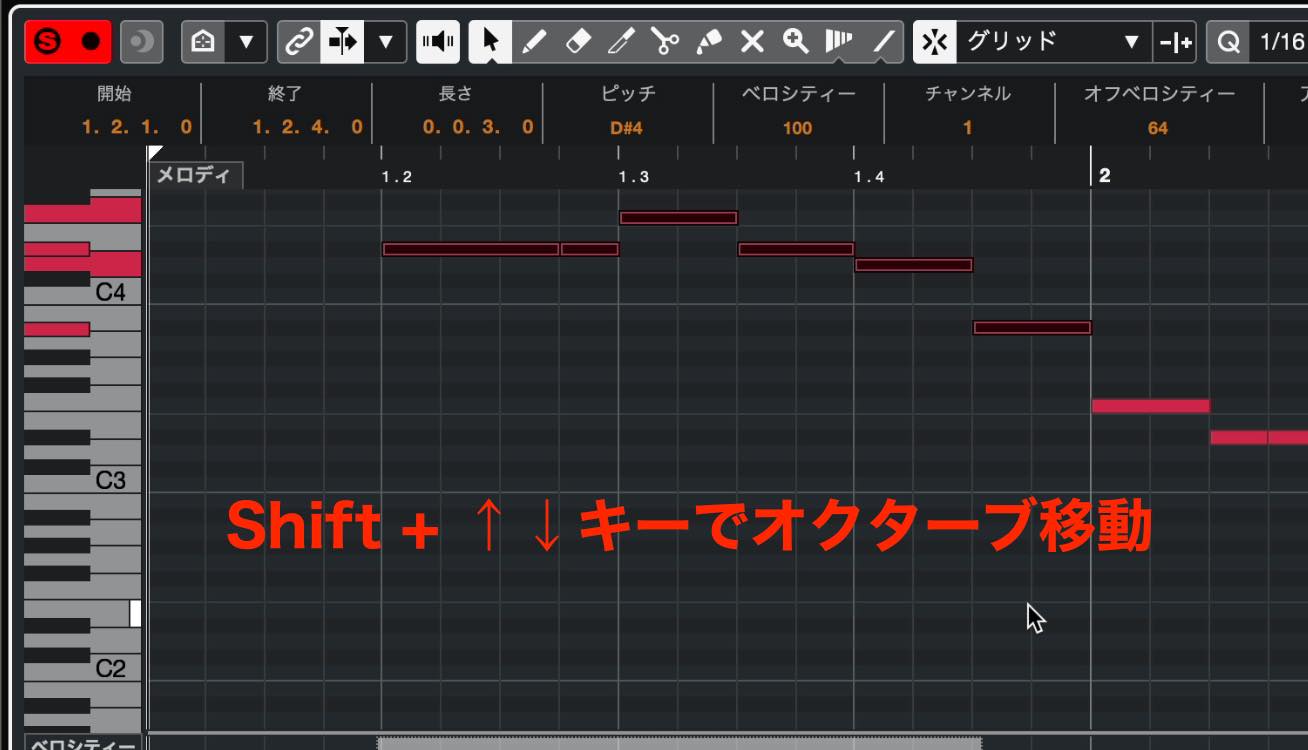
Task: Open Auto-Scroll settings dropdown arrow
Action: coord(386,42)
